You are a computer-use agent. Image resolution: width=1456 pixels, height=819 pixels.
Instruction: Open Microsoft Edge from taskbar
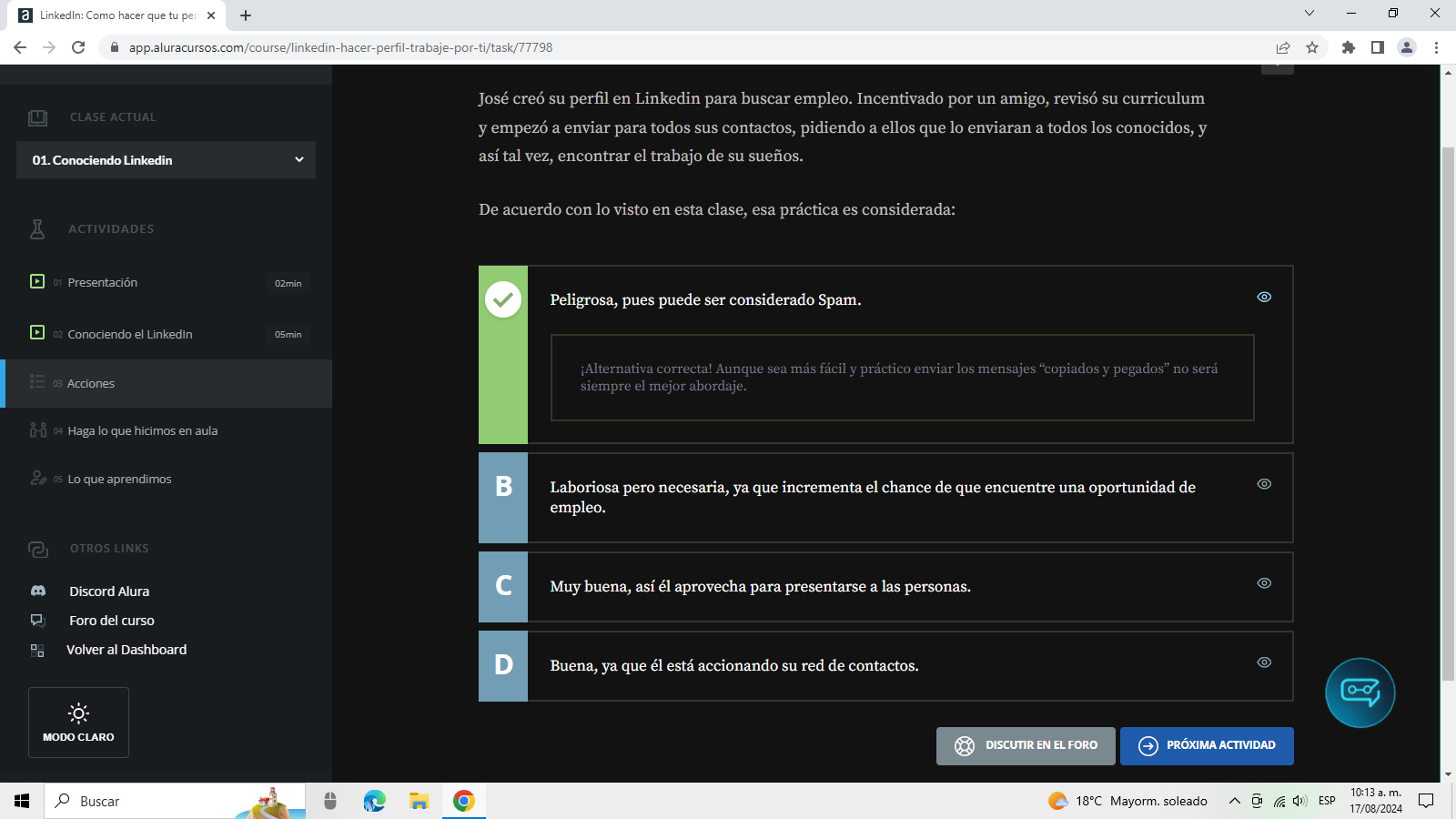[374, 801]
